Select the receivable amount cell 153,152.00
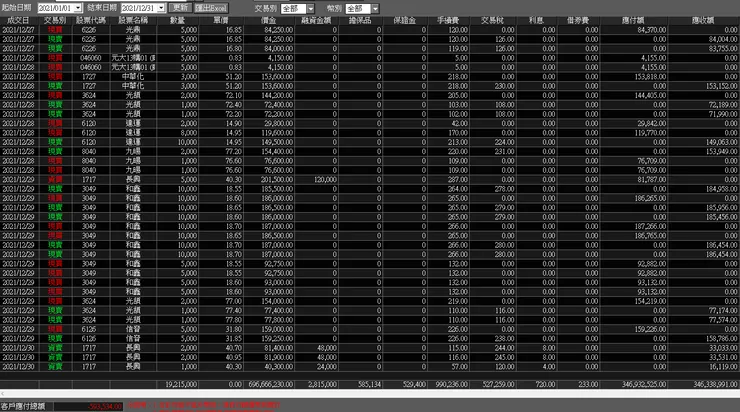Viewport: 740px width, 412px height. pos(704,86)
